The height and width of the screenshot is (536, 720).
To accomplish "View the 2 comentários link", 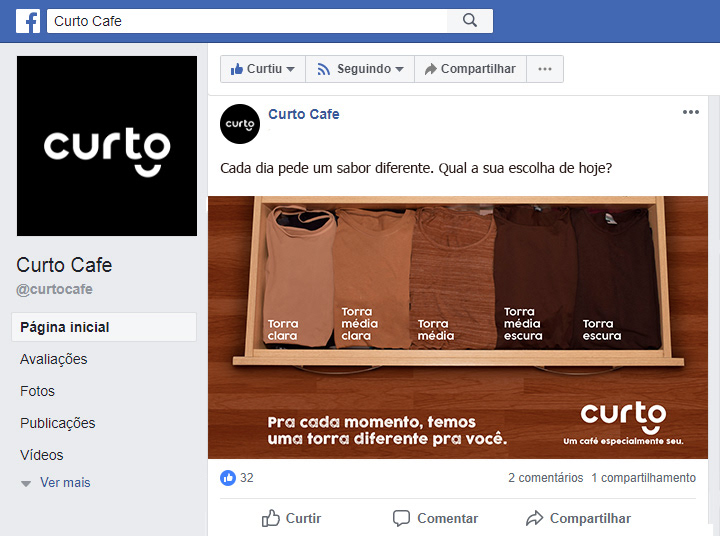I will tap(546, 478).
